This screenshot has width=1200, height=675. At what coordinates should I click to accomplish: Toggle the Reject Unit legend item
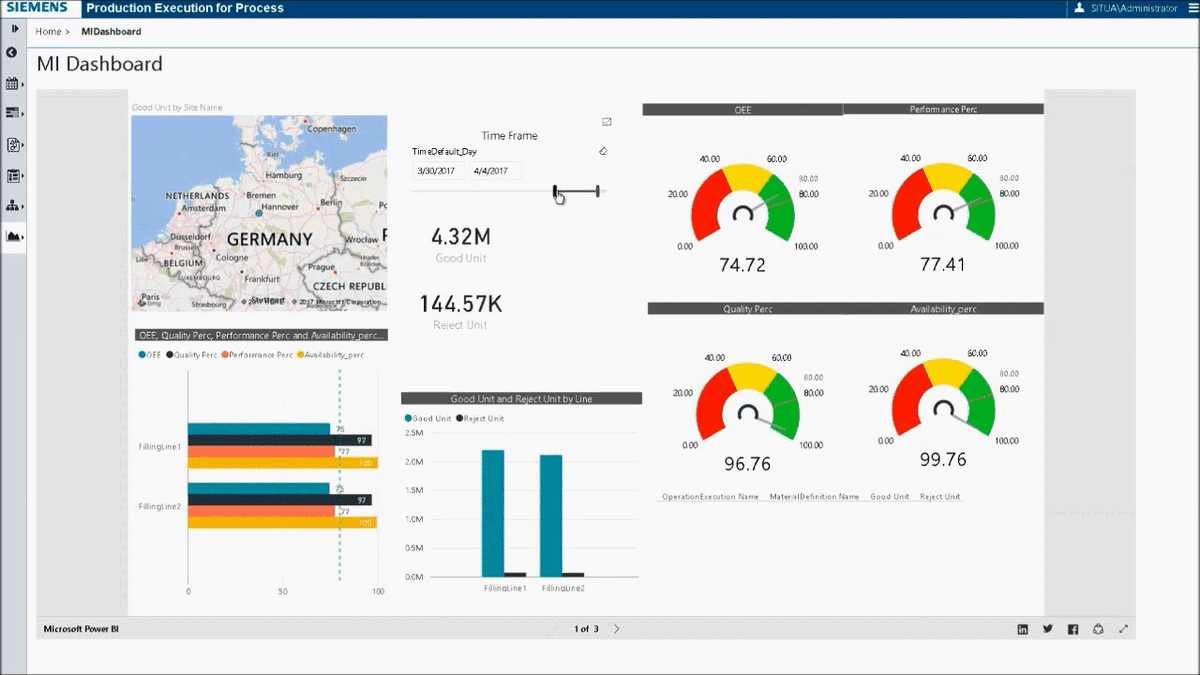480,418
